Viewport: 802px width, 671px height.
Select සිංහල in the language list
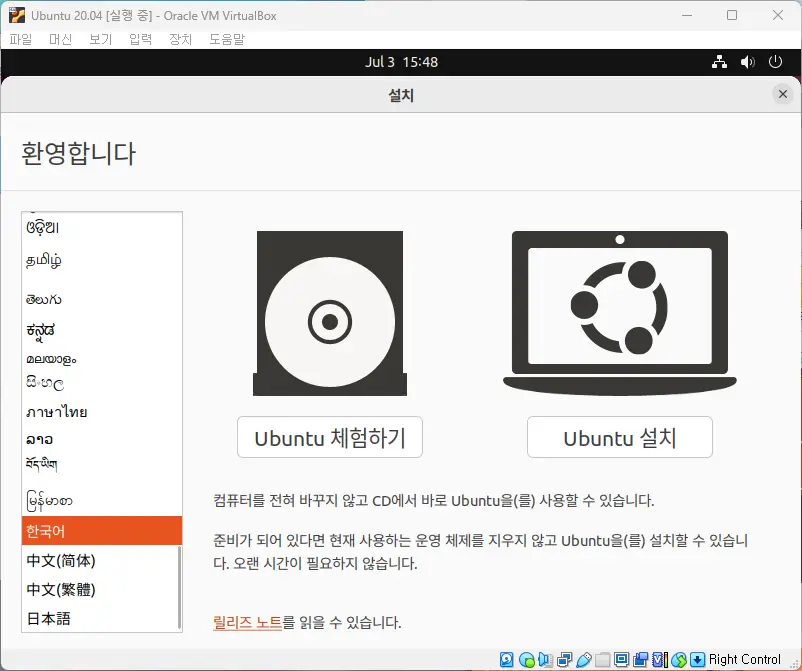point(102,383)
